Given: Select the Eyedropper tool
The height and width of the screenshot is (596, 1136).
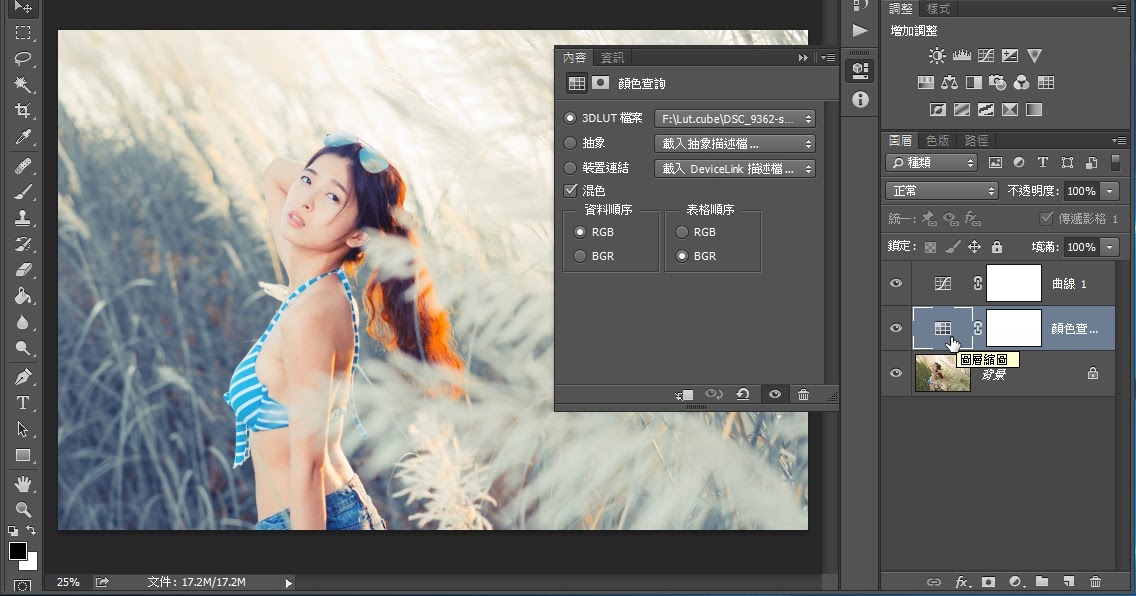Looking at the screenshot, I should pyautogui.click(x=23, y=137).
